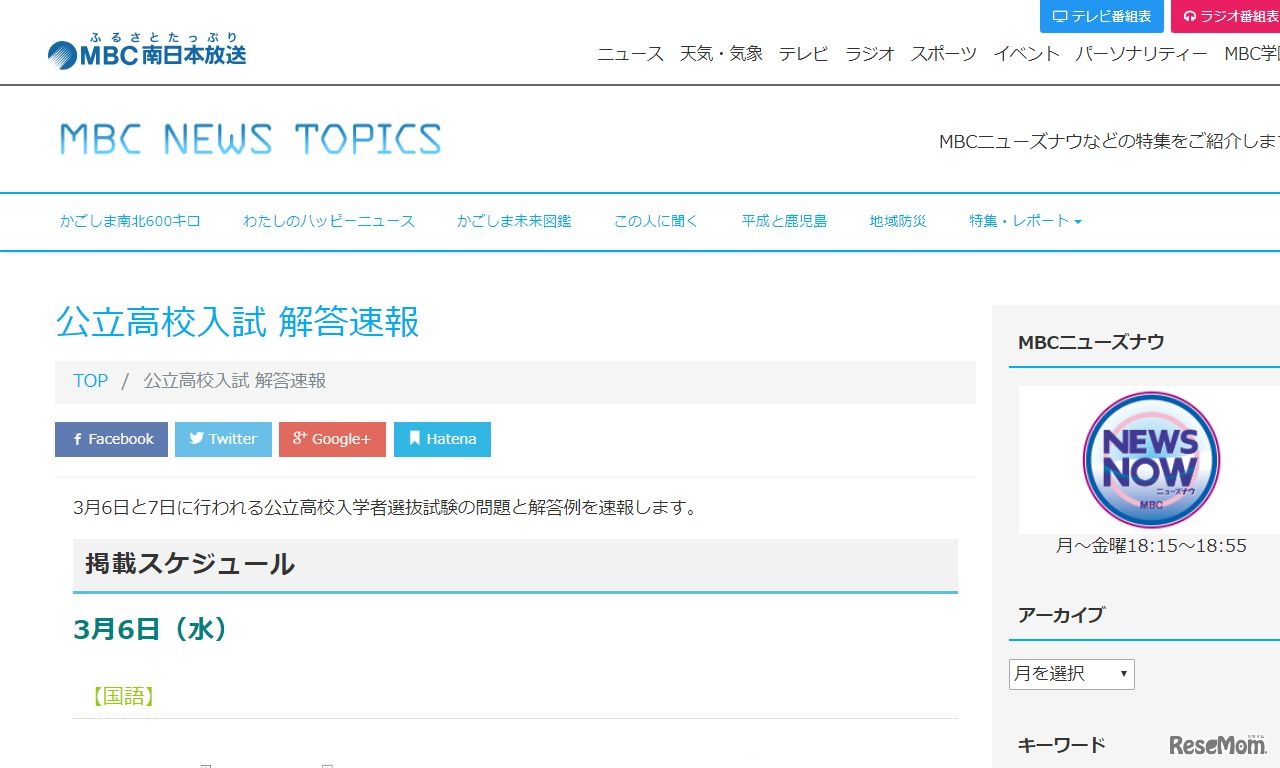The height and width of the screenshot is (768, 1280).
Task: Click the MBC NEWS TOPICS banner
Action: click(250, 137)
